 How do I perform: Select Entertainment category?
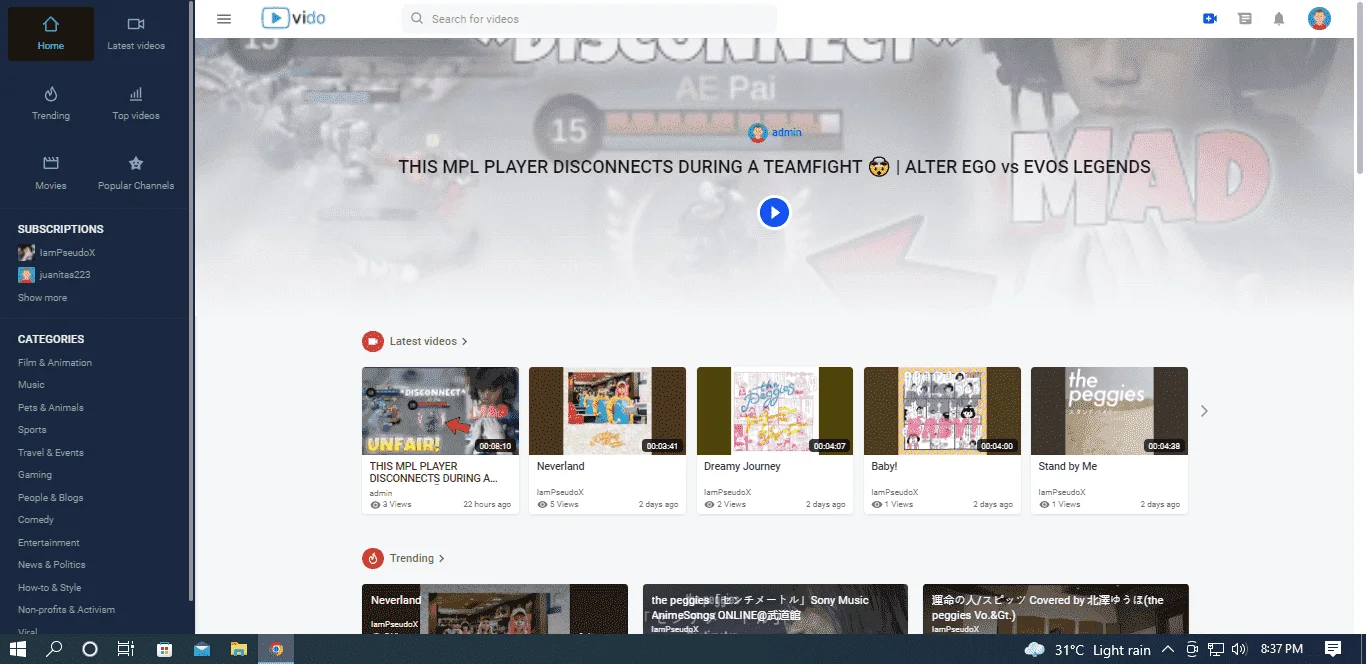49,543
